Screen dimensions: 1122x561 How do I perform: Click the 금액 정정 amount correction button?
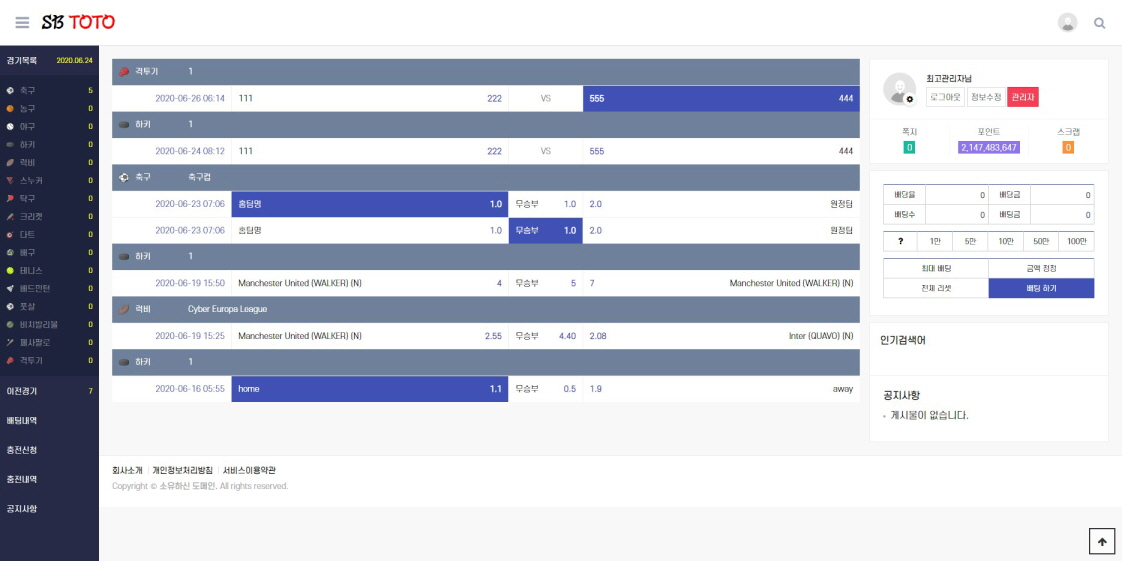point(1041,268)
